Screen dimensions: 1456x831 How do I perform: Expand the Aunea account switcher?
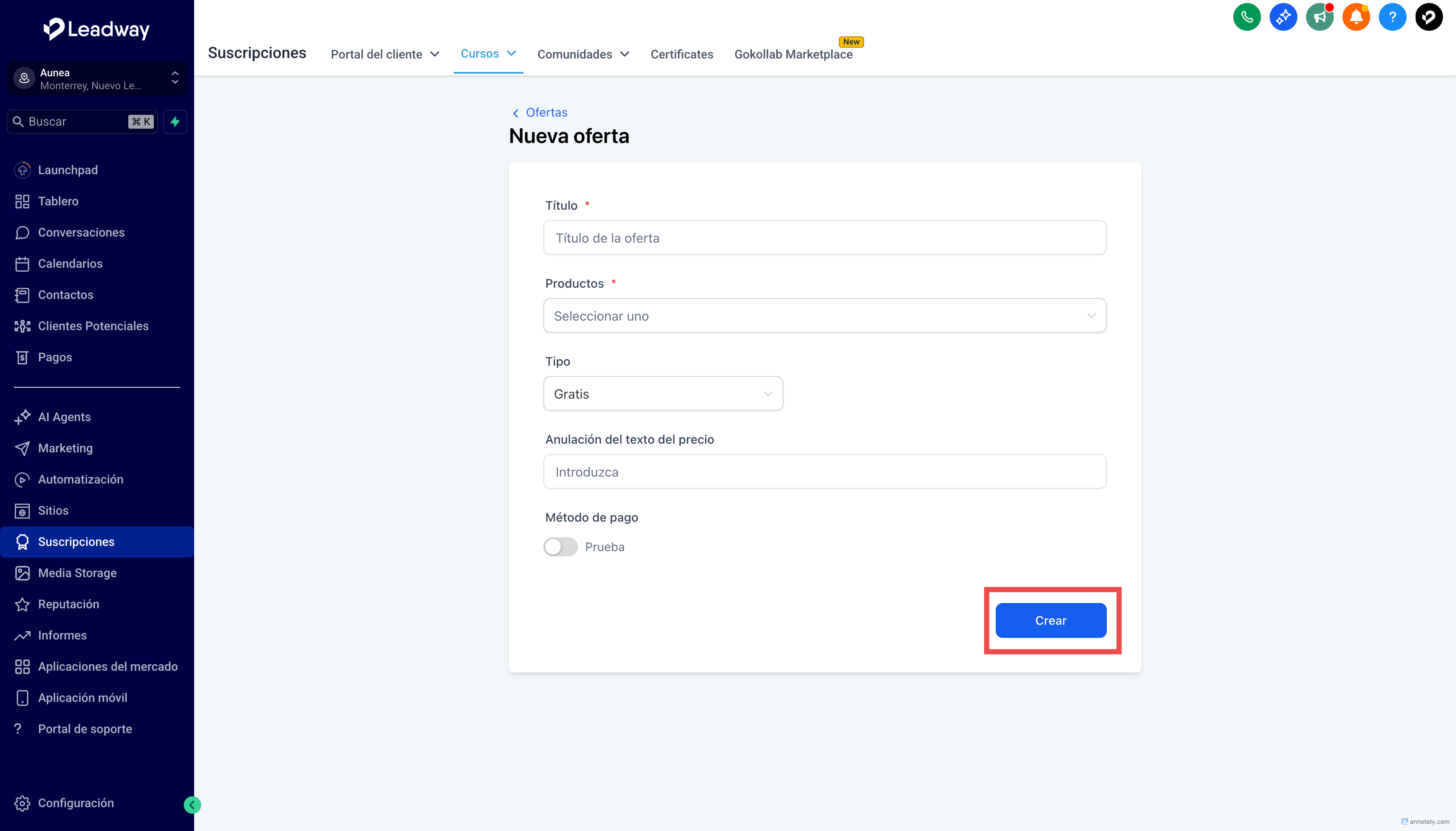pyautogui.click(x=97, y=79)
